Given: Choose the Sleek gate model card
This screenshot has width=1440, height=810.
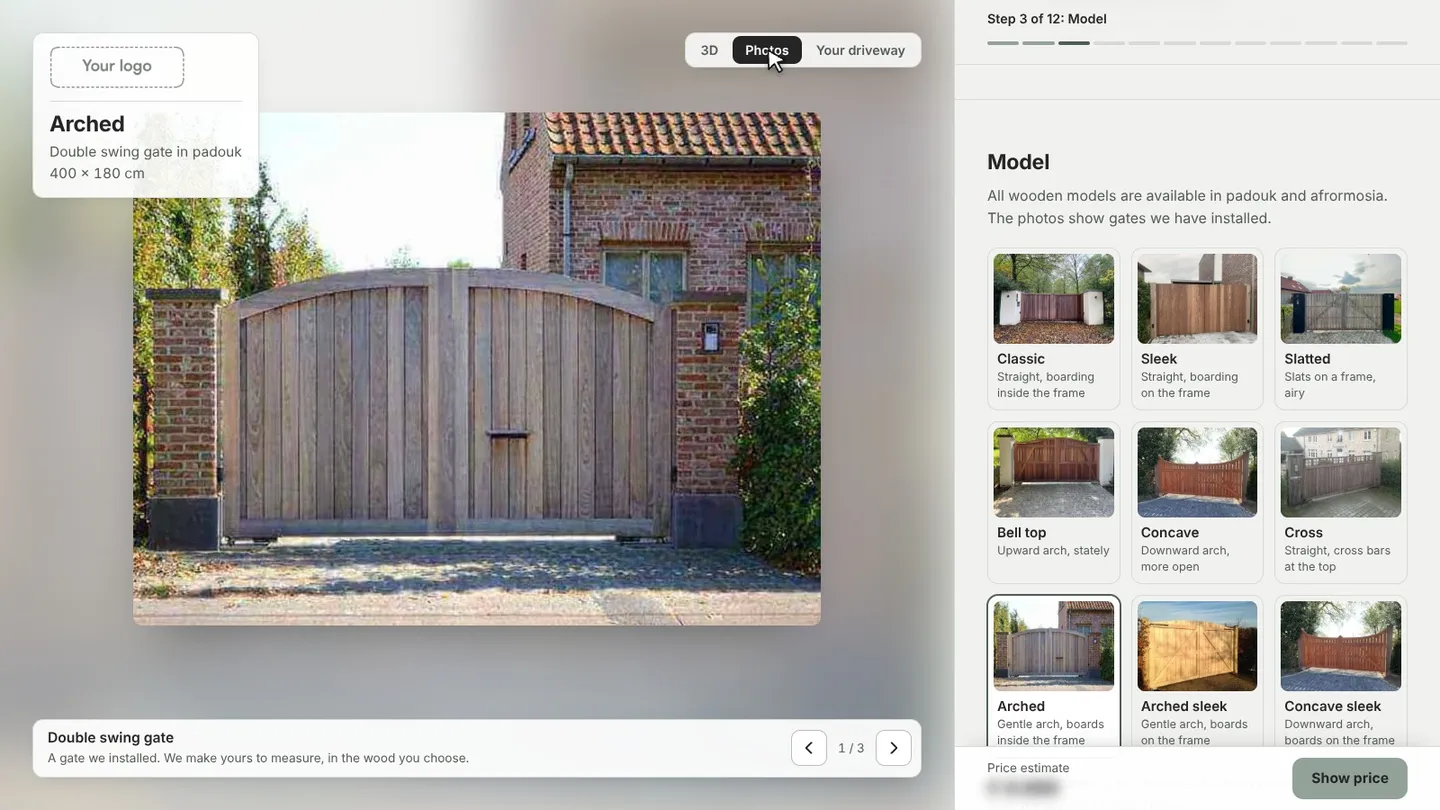Looking at the screenshot, I should coord(1197,328).
